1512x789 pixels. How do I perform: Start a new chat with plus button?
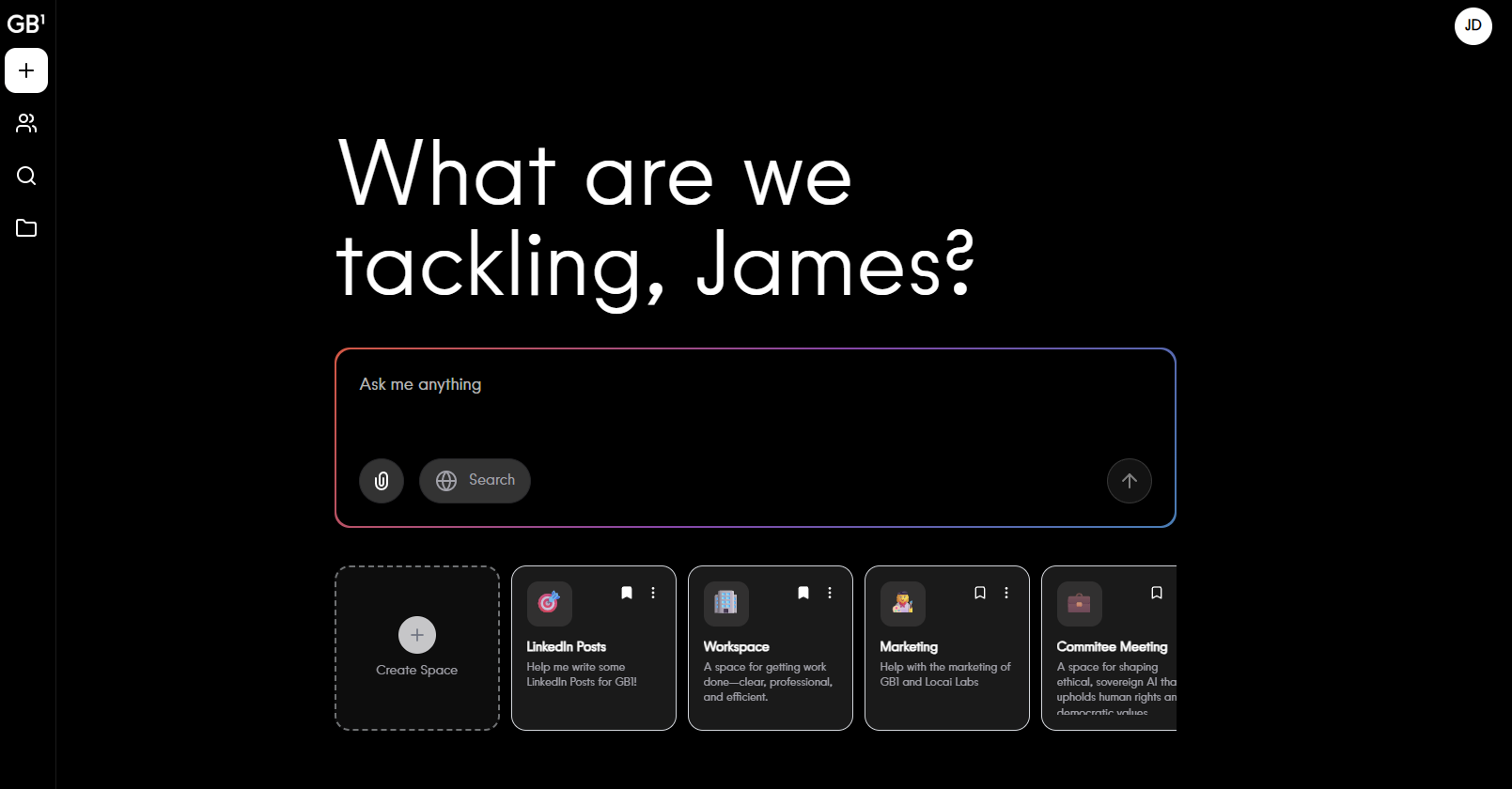(26, 70)
